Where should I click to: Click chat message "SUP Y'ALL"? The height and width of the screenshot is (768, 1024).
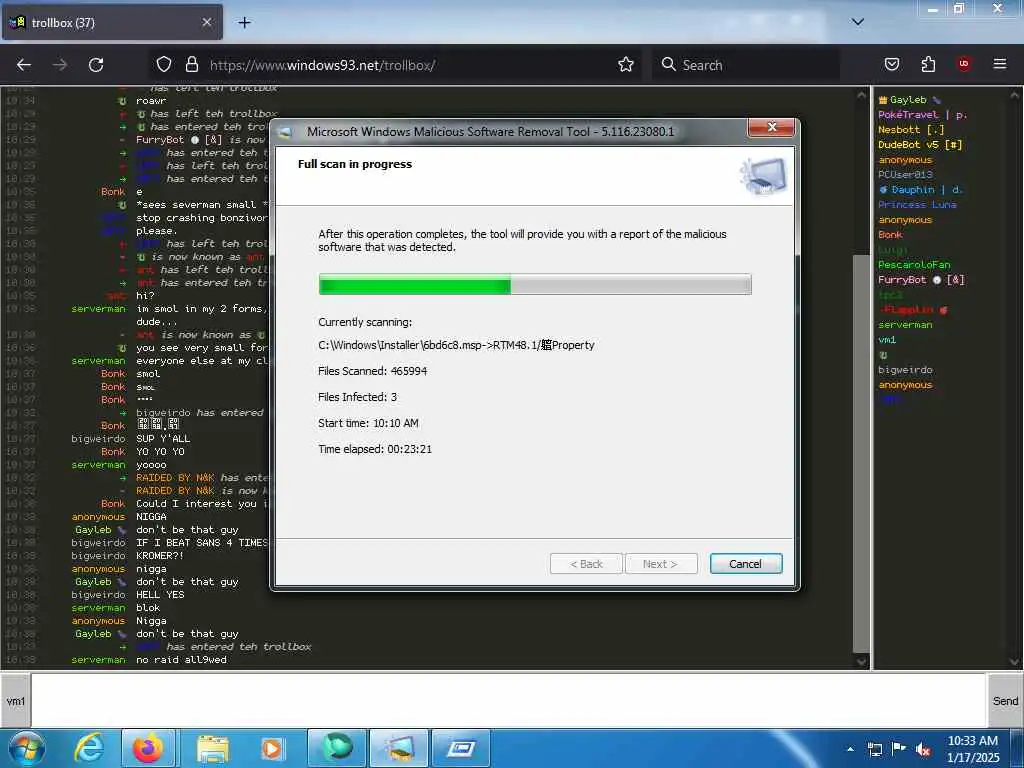pyautogui.click(x=163, y=439)
